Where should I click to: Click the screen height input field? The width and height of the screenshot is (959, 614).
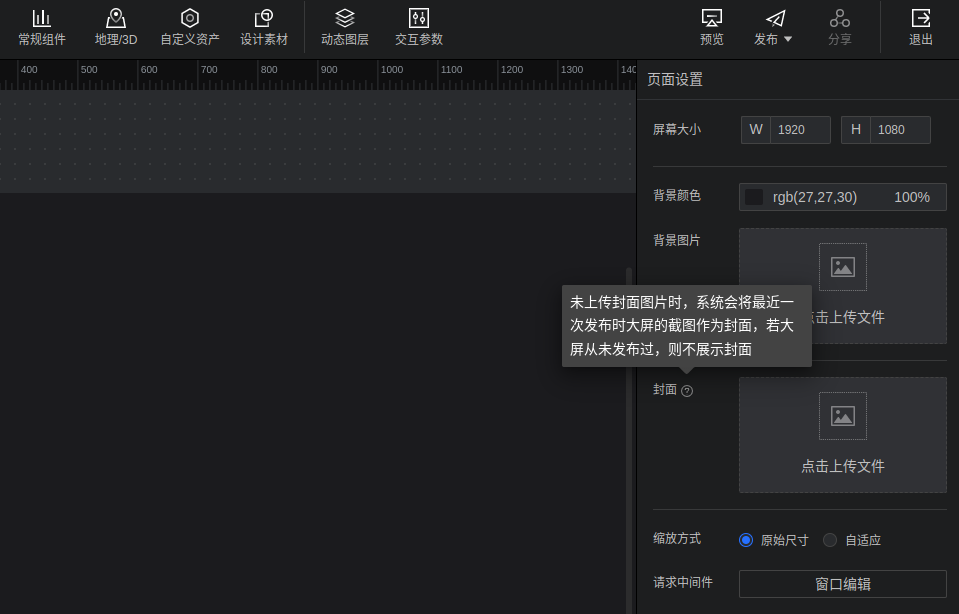tap(900, 130)
